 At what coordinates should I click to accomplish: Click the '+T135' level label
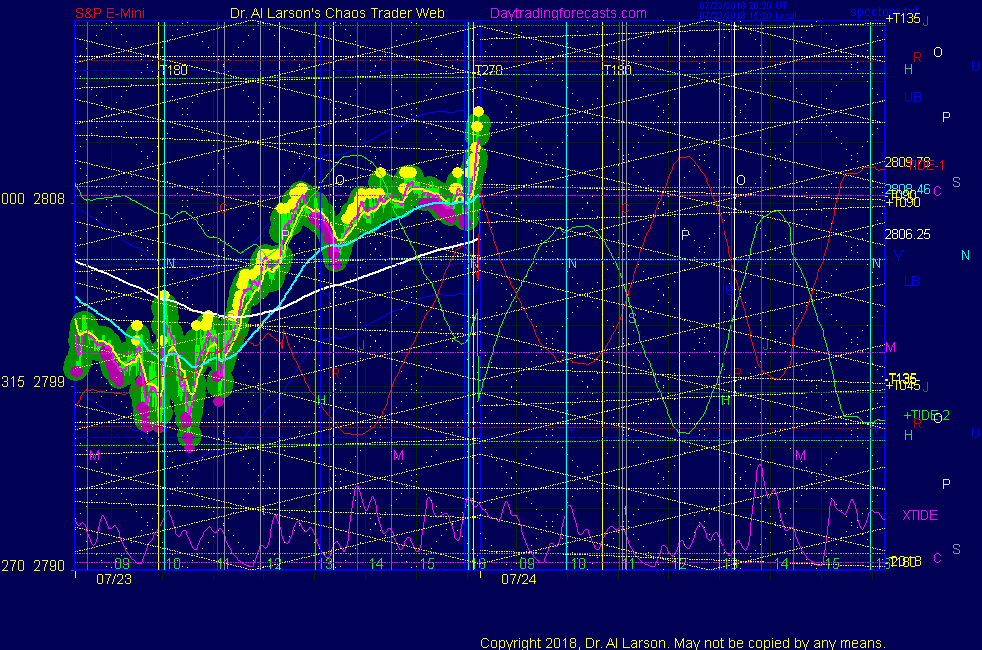[902, 19]
